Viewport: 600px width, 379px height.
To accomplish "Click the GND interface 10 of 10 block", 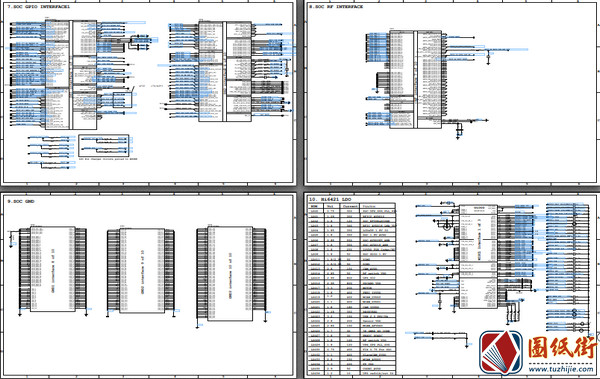I will [230, 273].
